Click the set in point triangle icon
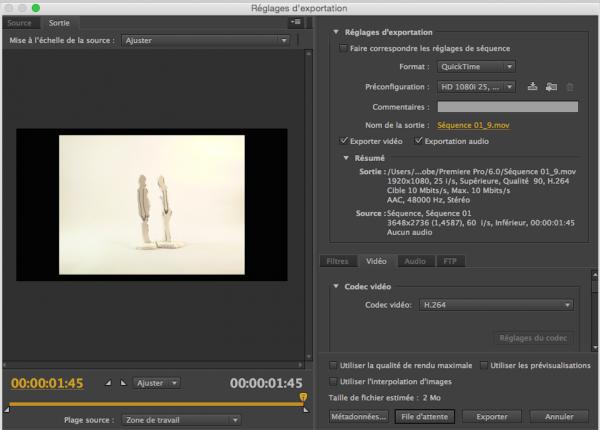This screenshot has height=430, width=600. [x=108, y=383]
